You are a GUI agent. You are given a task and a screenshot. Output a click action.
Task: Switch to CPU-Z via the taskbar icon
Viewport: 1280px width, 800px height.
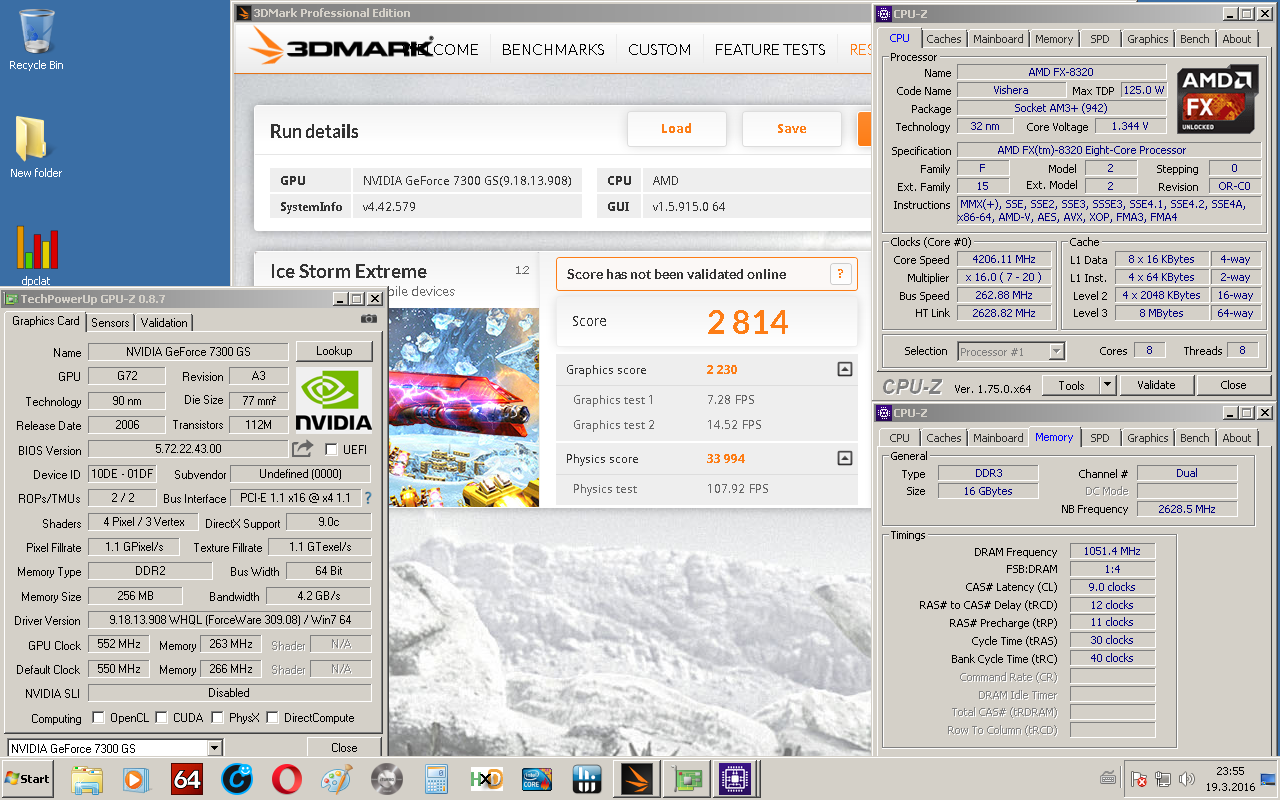pyautogui.click(x=737, y=779)
